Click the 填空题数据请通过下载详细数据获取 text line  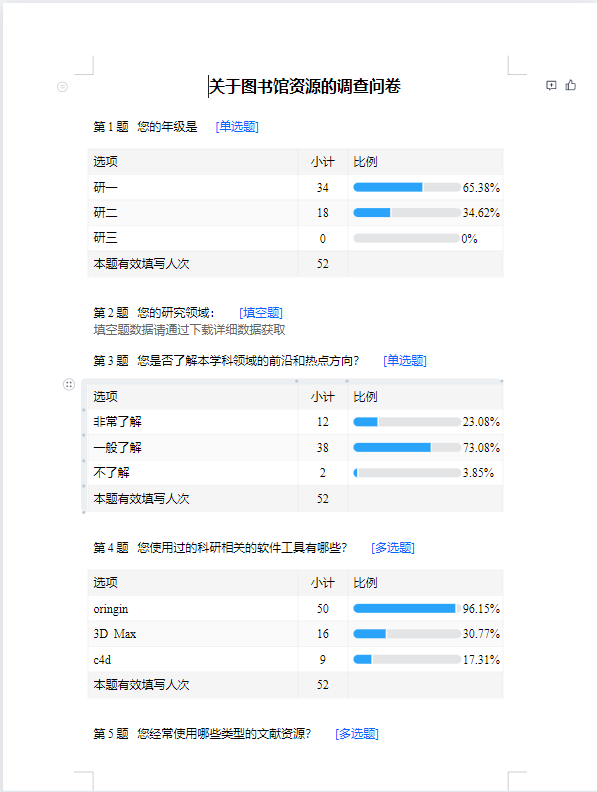pyautogui.click(x=189, y=330)
